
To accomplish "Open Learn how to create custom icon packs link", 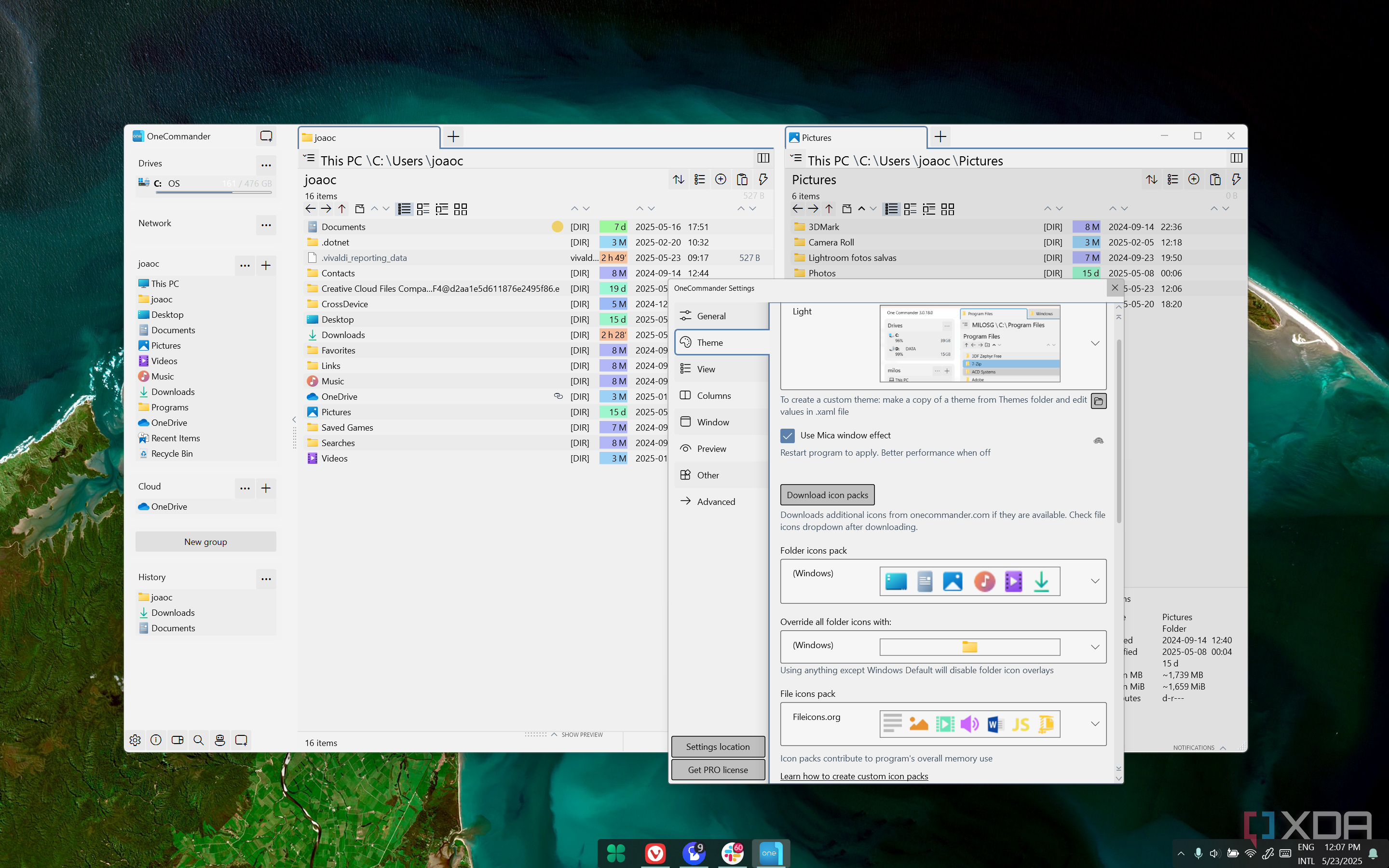I will coord(854,776).
